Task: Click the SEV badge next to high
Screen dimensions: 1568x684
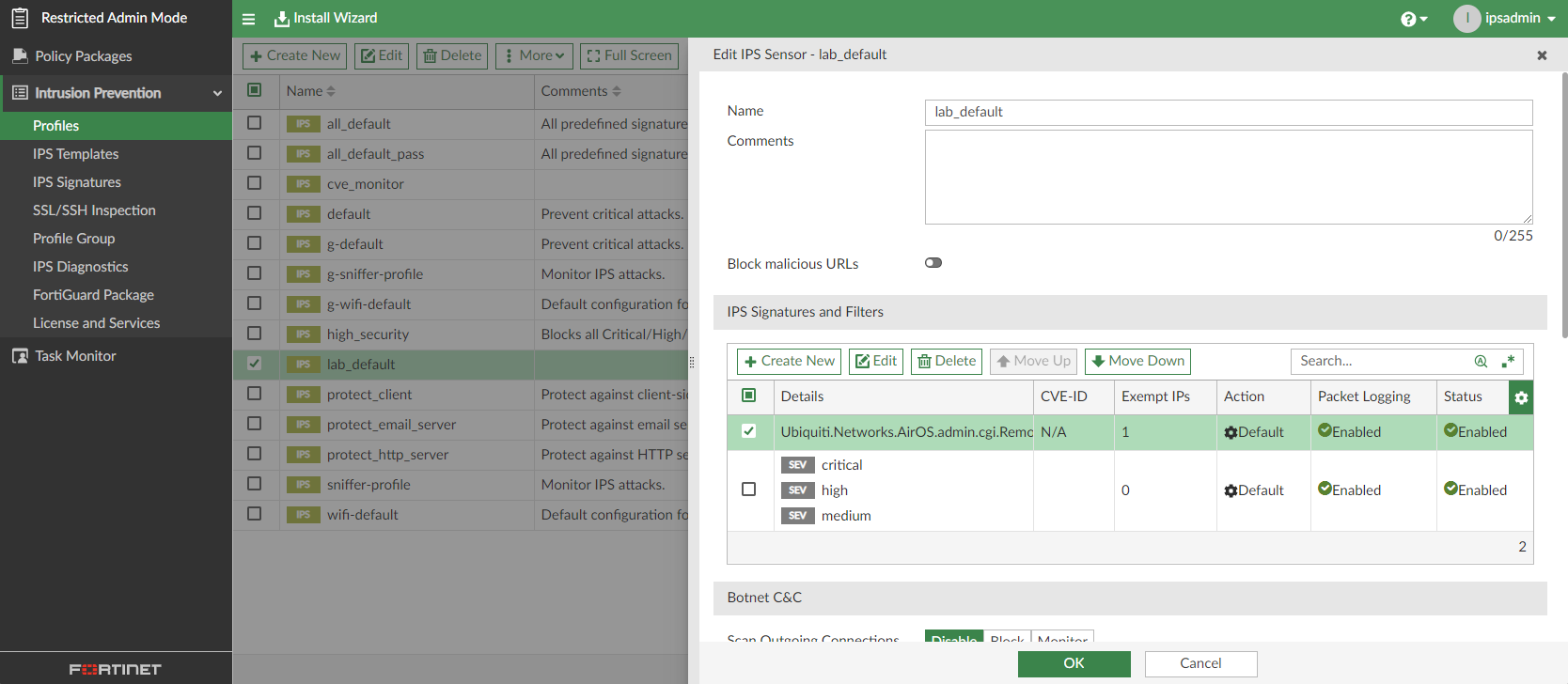Action: coord(797,490)
